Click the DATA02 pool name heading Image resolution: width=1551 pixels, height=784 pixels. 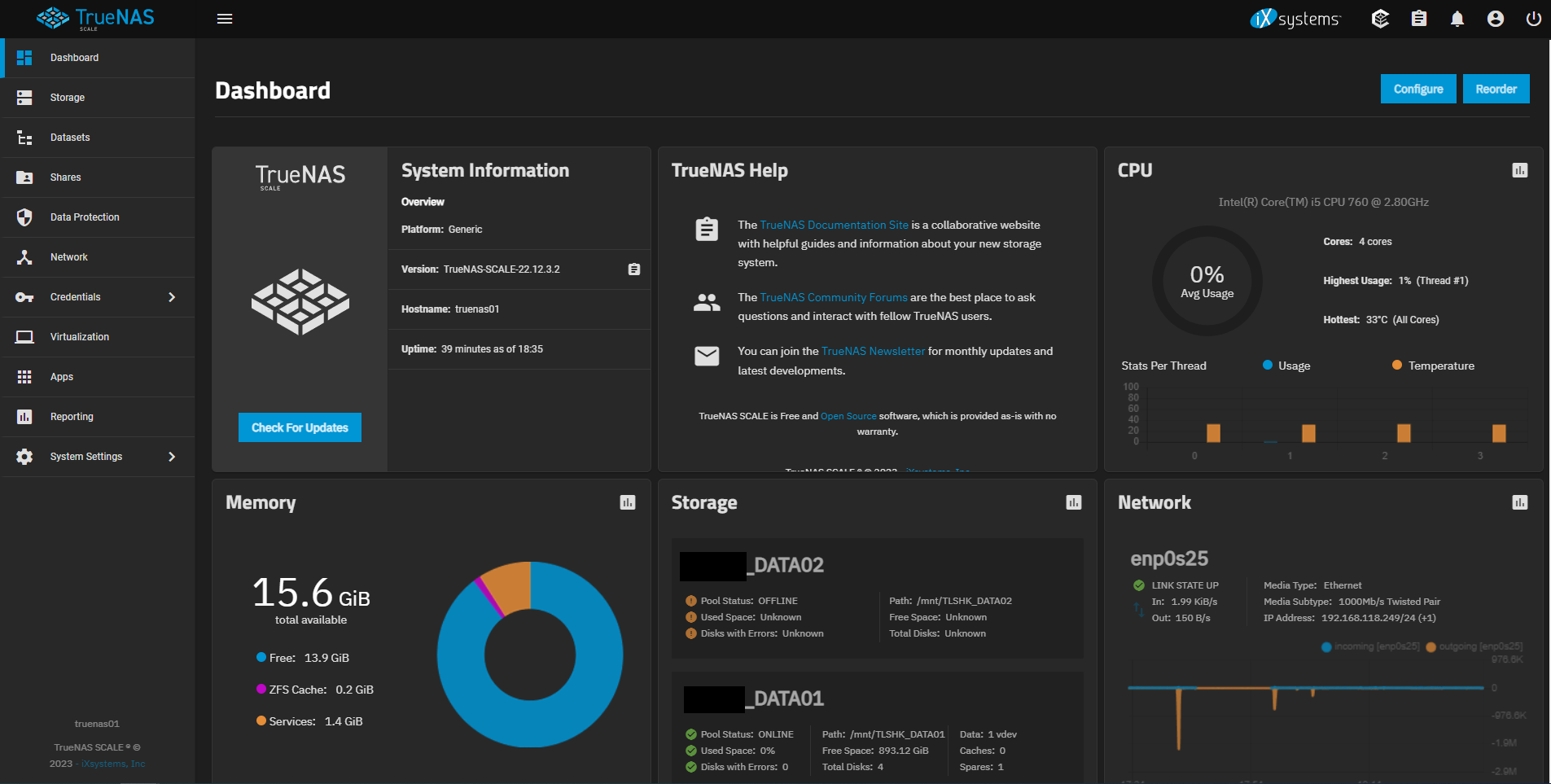pos(751,566)
